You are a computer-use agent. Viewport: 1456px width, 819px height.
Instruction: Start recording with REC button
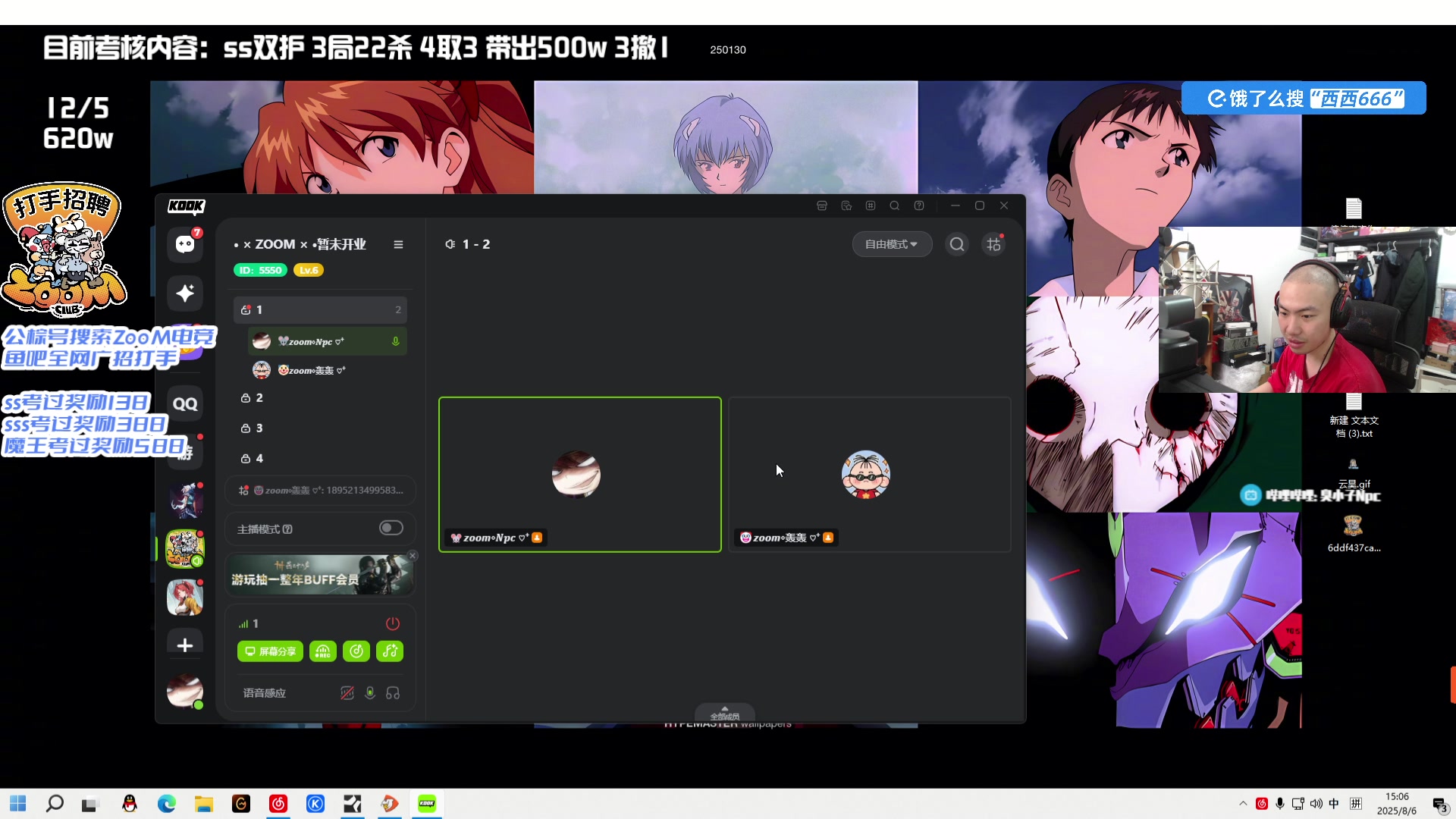click(x=322, y=651)
